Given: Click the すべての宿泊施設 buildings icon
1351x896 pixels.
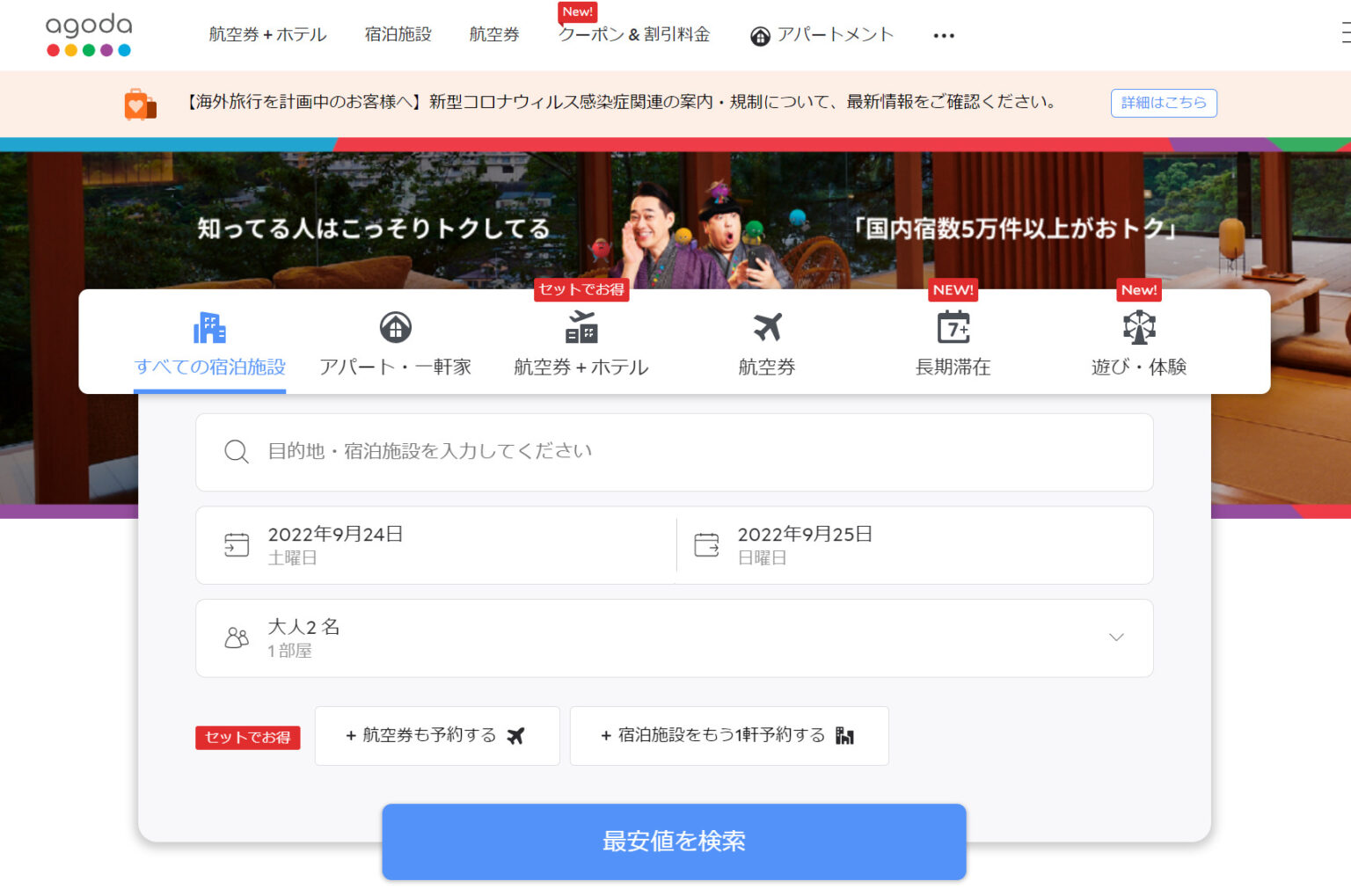Looking at the screenshot, I should tap(208, 327).
